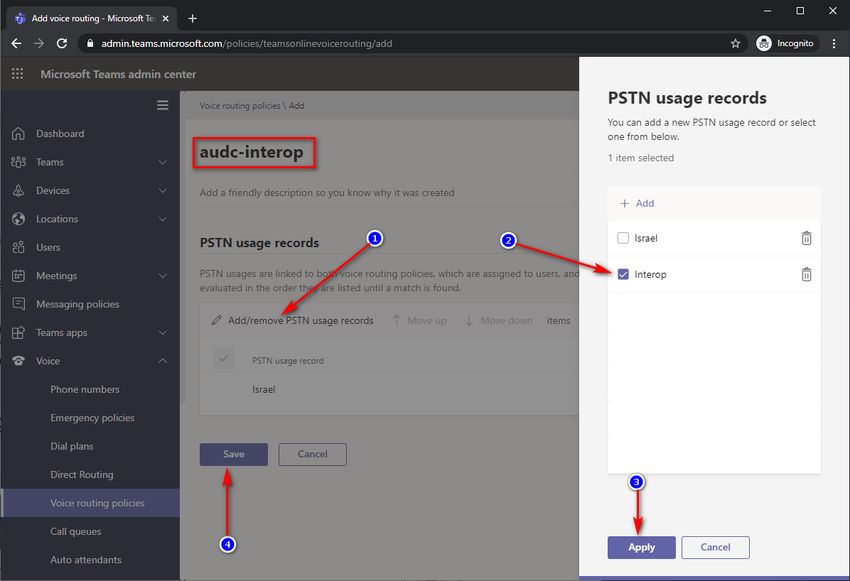Viewport: 850px width, 581px height.
Task: Expand the Teams apps section chevron
Action: (x=163, y=332)
